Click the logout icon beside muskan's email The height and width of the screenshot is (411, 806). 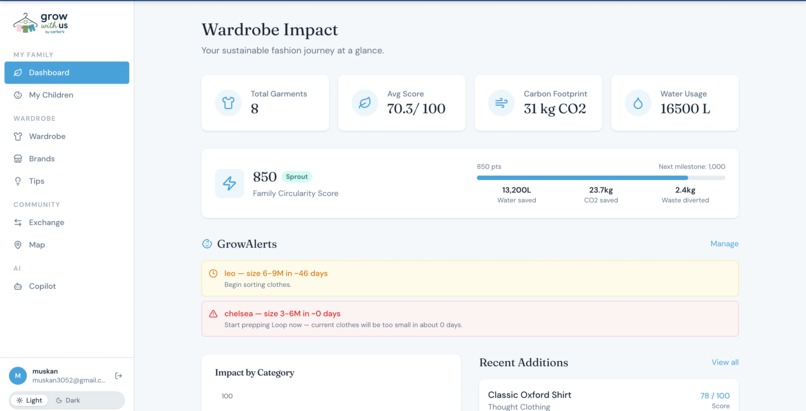coord(118,376)
